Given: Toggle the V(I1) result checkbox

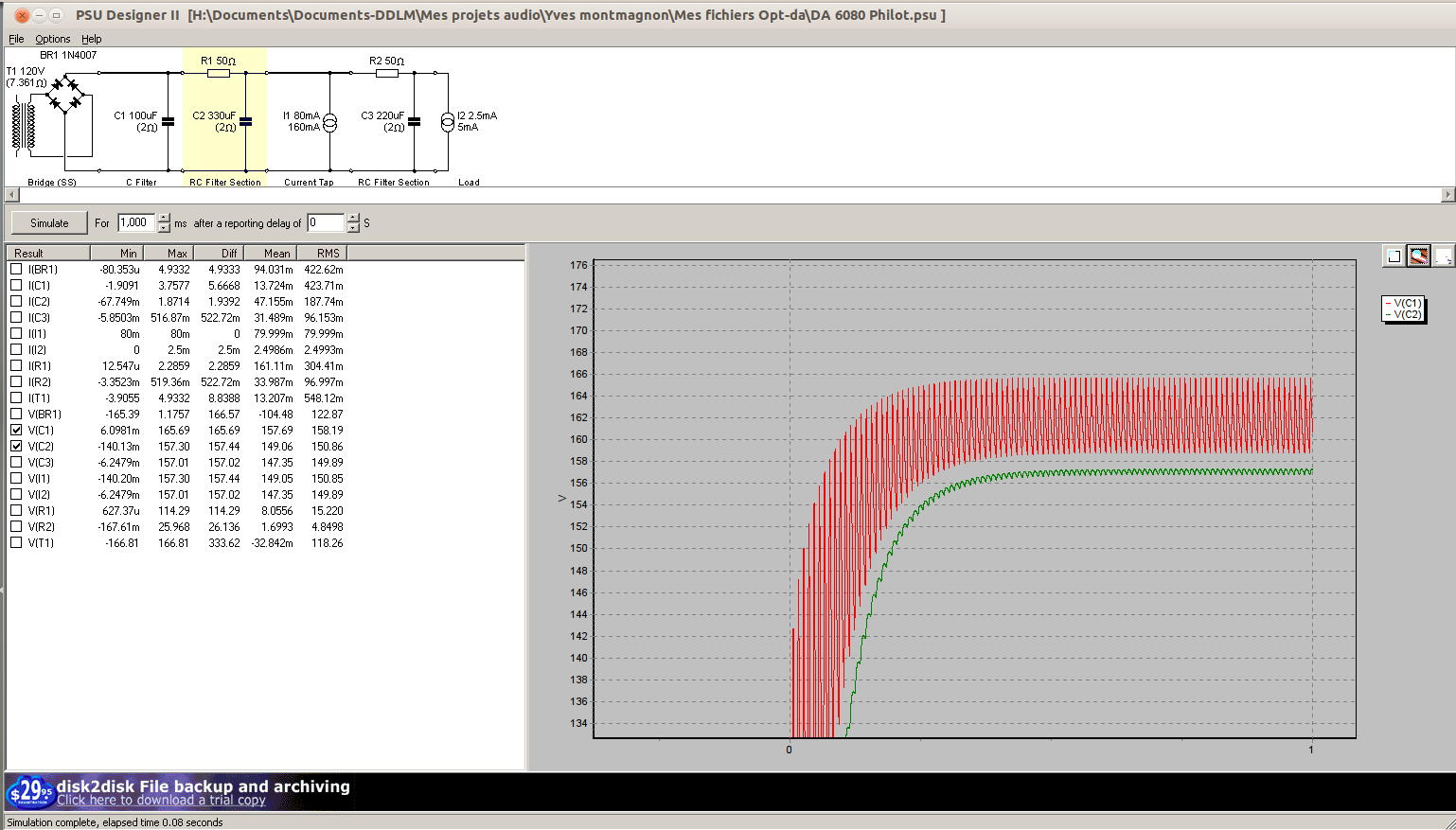Looking at the screenshot, I should click(x=16, y=478).
